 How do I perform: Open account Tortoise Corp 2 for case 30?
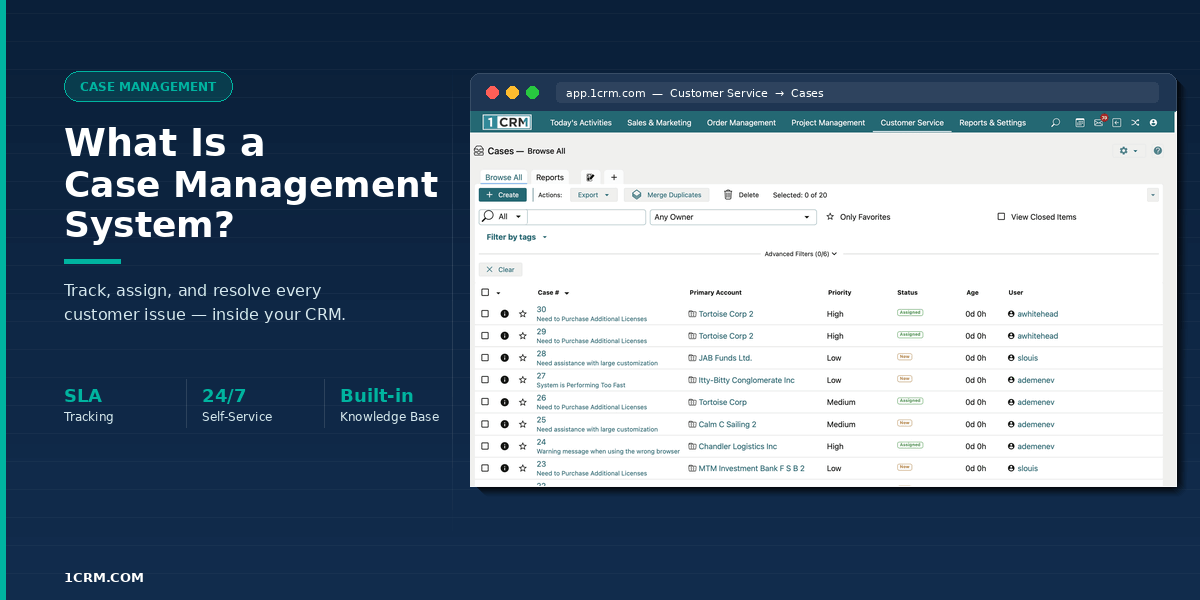(726, 314)
